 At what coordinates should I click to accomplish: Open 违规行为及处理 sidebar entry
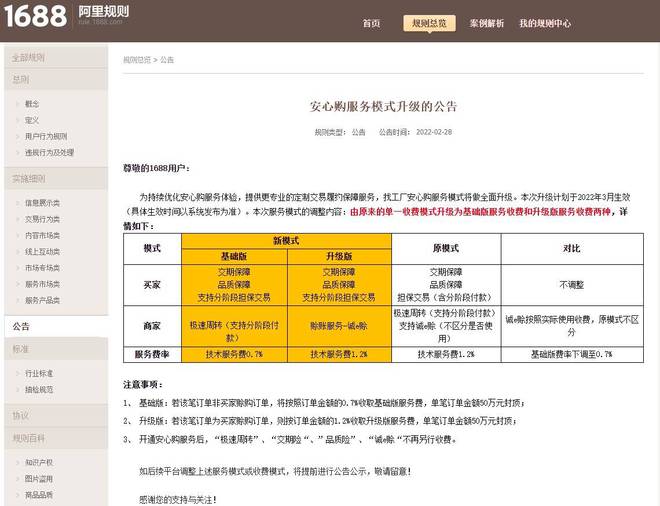49,152
